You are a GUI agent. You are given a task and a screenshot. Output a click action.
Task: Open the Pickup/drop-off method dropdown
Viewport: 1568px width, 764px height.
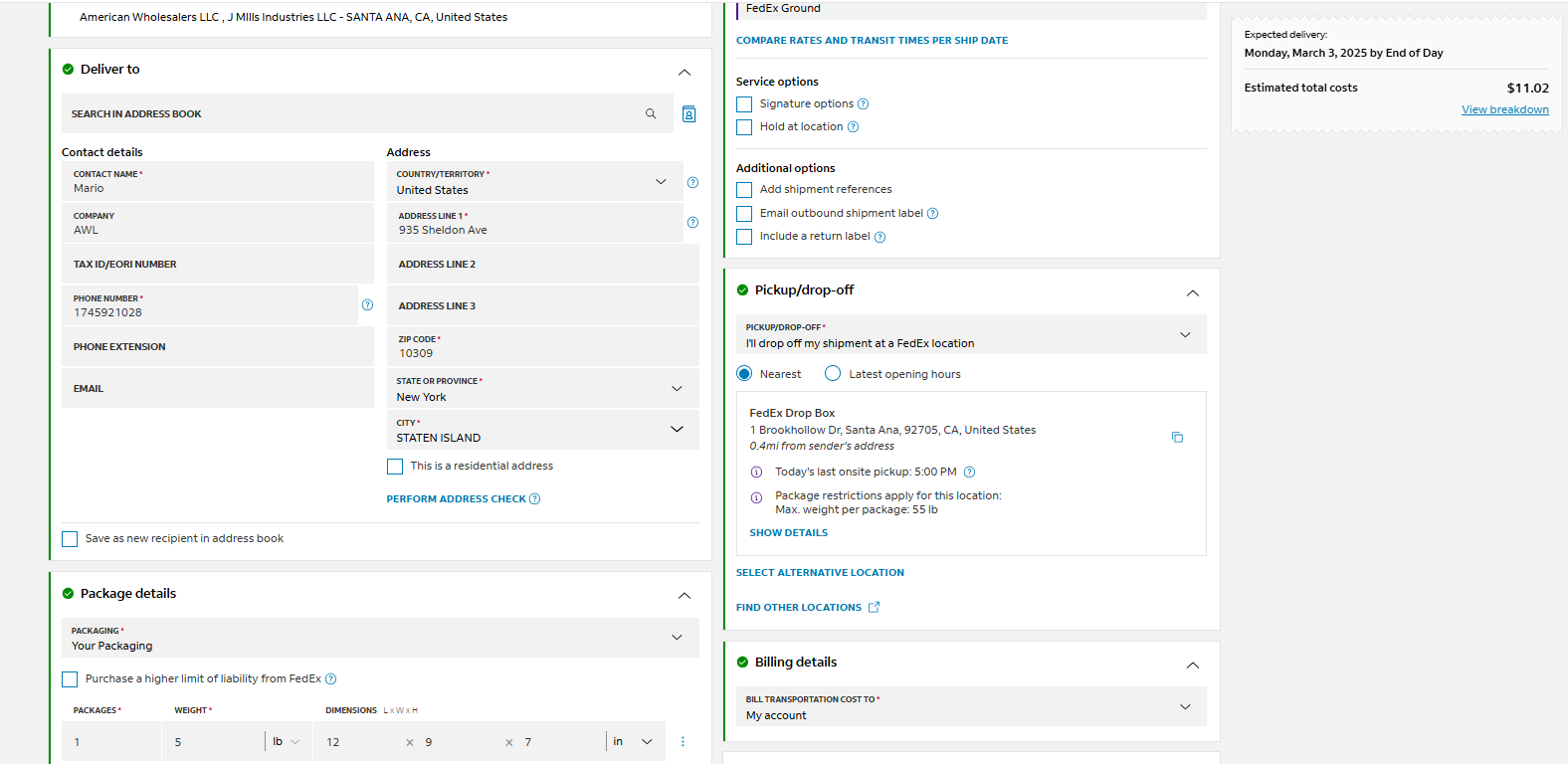(x=971, y=335)
